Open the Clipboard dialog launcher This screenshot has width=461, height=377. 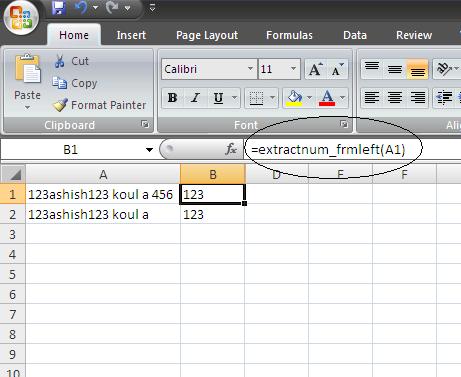pos(145,124)
